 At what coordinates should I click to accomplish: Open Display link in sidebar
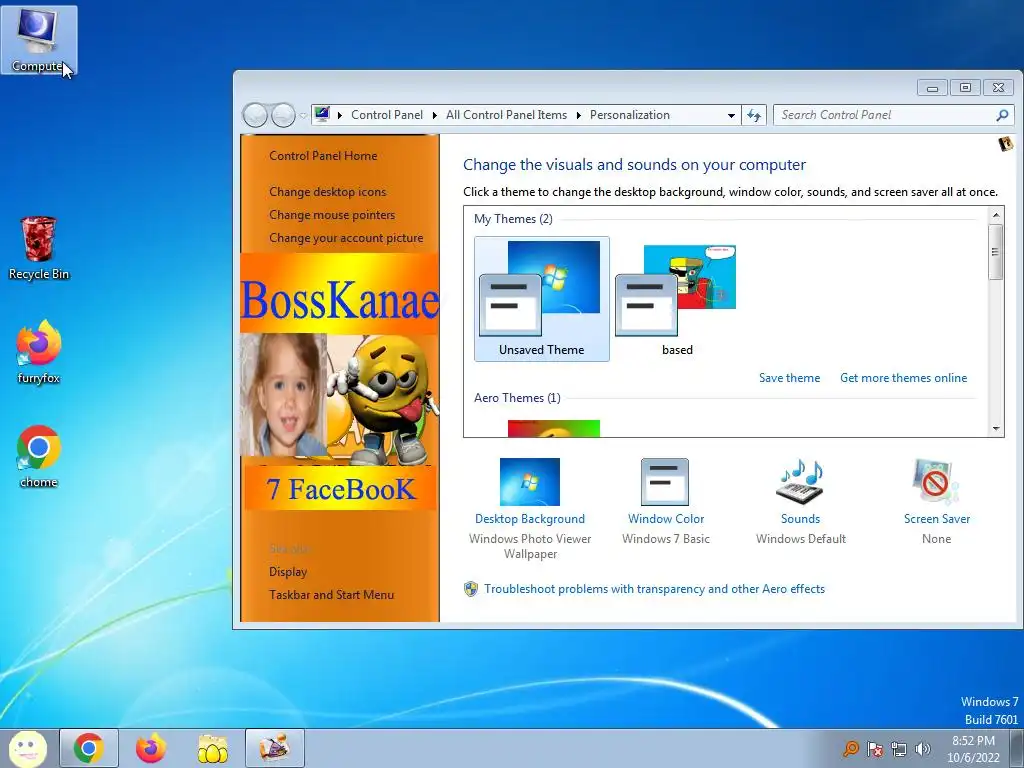(288, 571)
